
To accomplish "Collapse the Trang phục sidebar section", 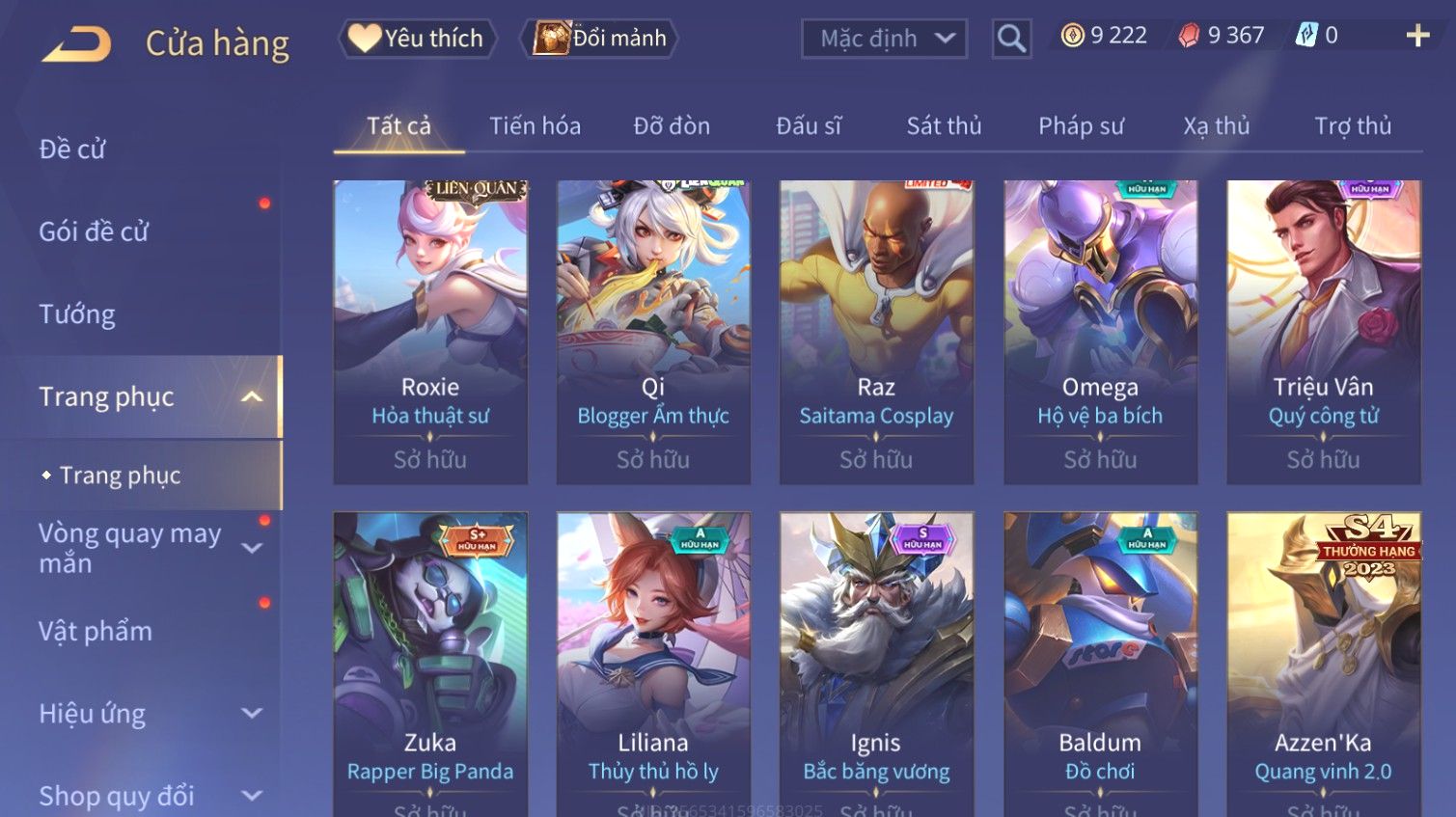I will tap(252, 396).
